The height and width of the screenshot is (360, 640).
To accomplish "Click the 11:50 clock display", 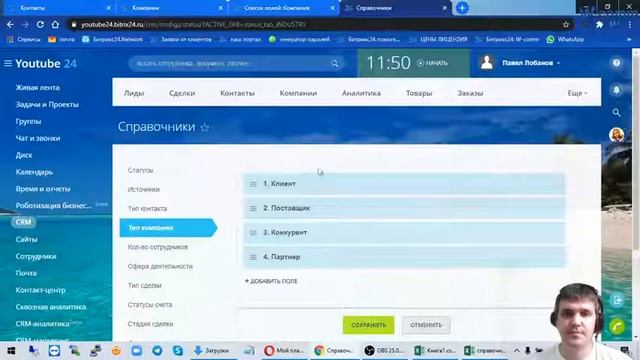I will pos(388,63).
